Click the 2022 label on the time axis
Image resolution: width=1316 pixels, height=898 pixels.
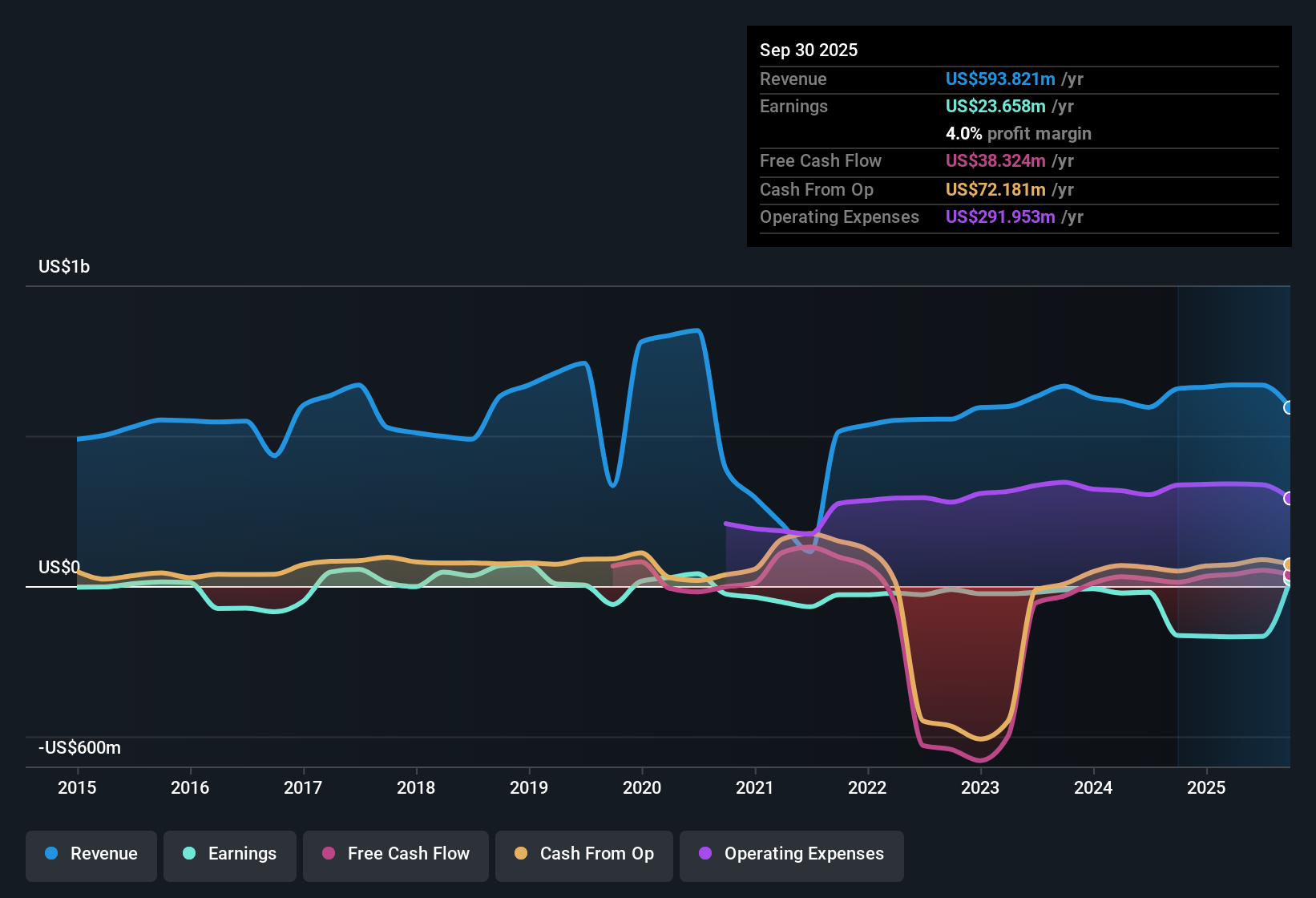tap(866, 788)
